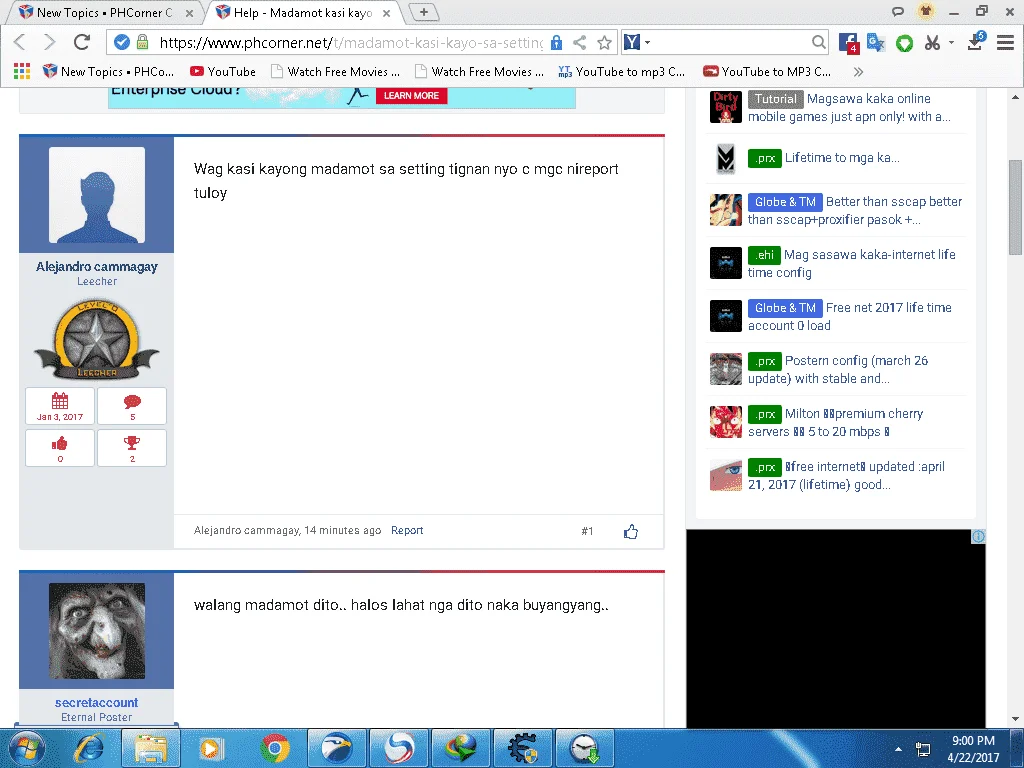Image resolution: width=1024 pixels, height=768 pixels.
Task: Reload the current page
Action: click(82, 42)
